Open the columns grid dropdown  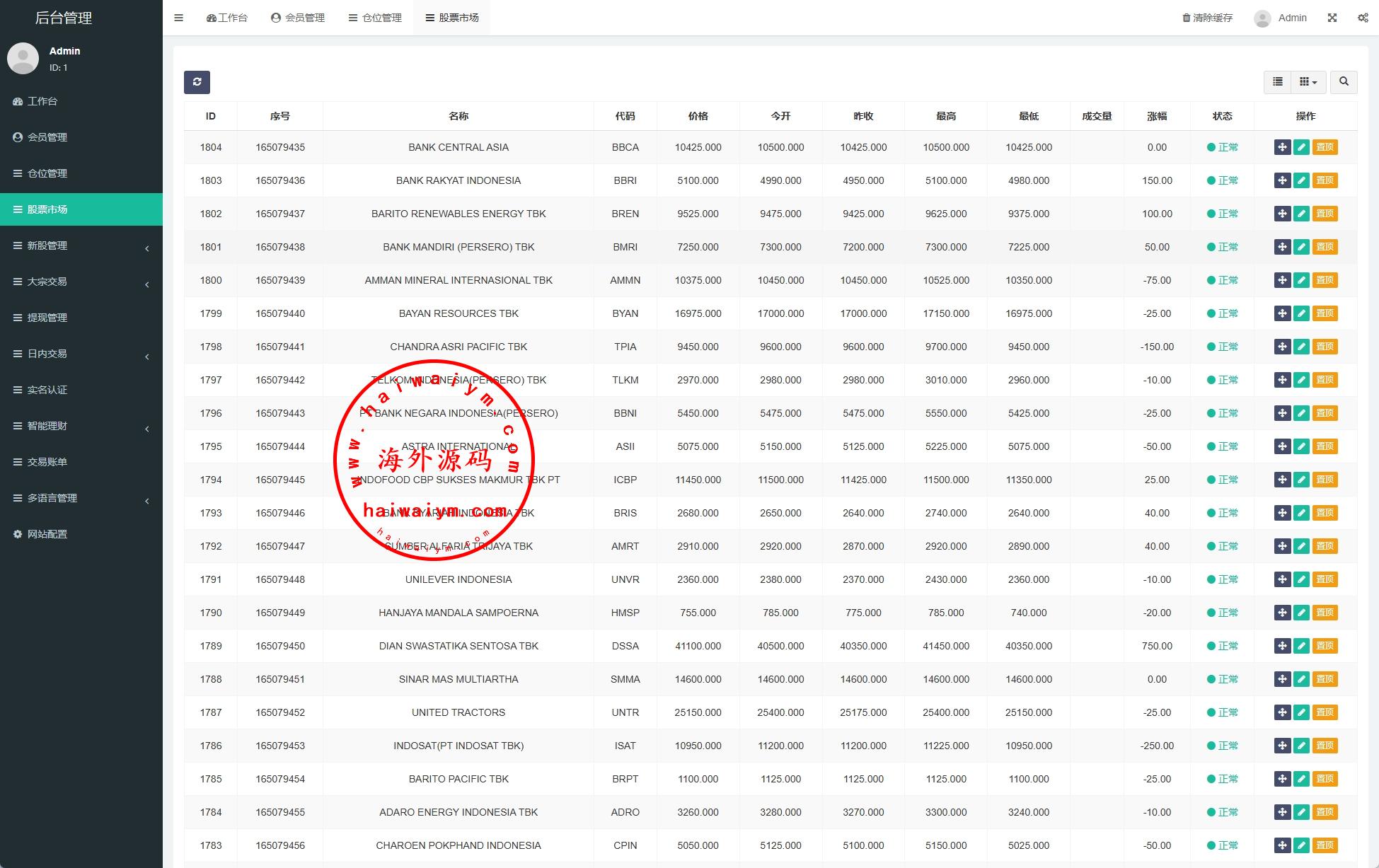(x=1308, y=82)
